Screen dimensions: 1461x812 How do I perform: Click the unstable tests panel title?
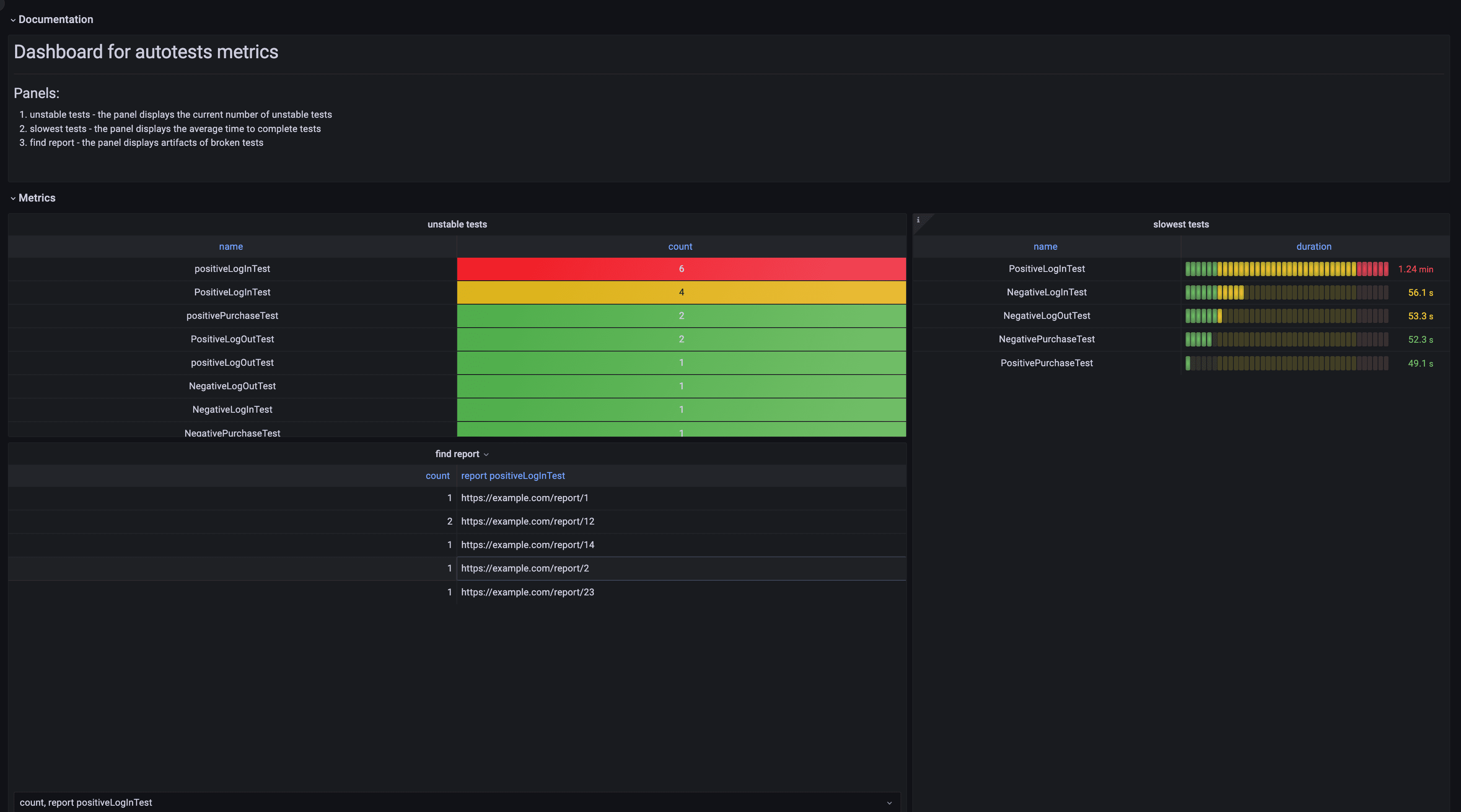tap(456, 225)
